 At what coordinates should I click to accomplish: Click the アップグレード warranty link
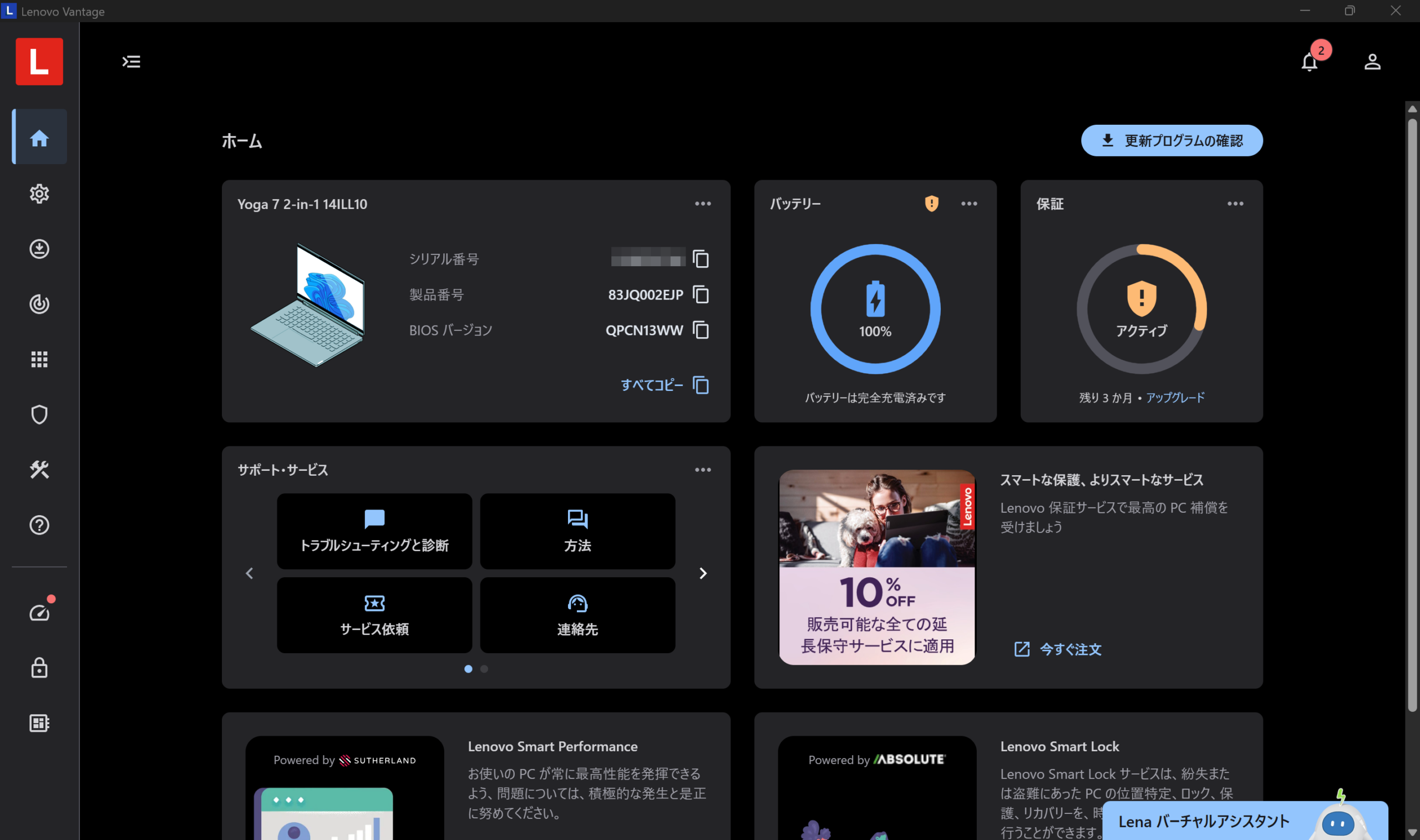(x=1175, y=398)
